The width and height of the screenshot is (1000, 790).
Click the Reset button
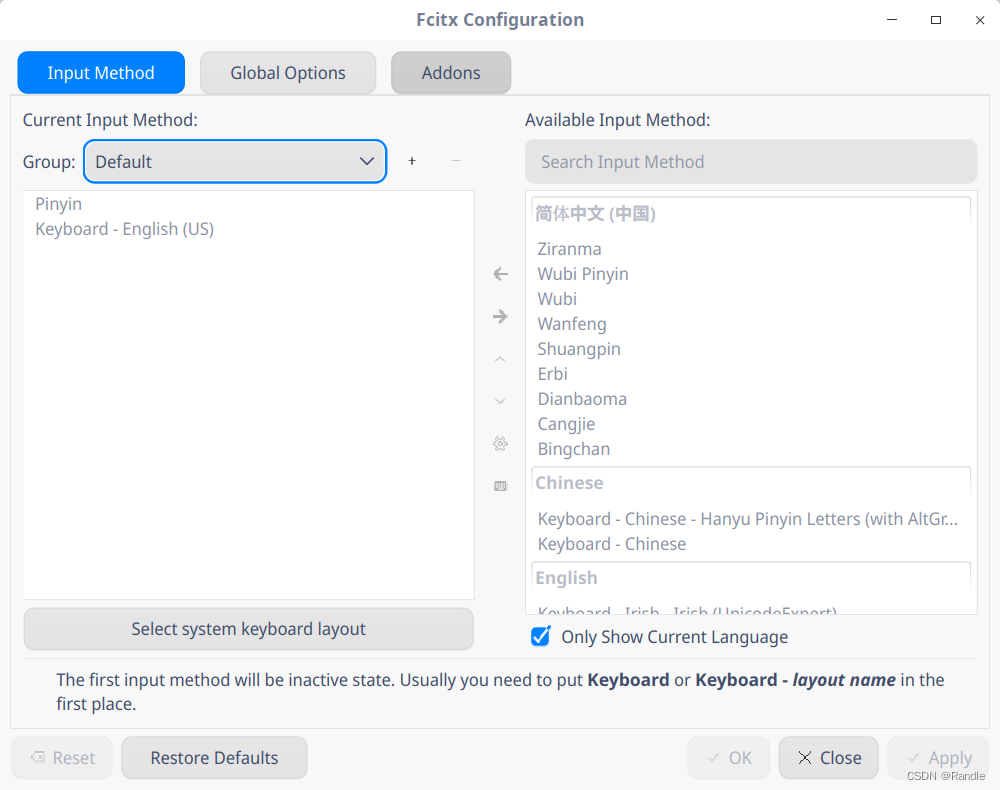point(62,757)
